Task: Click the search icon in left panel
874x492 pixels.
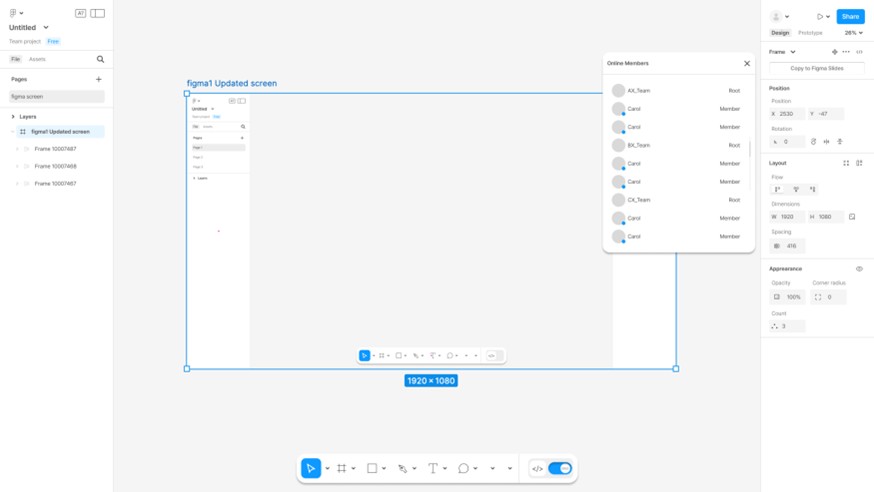Action: coord(100,59)
